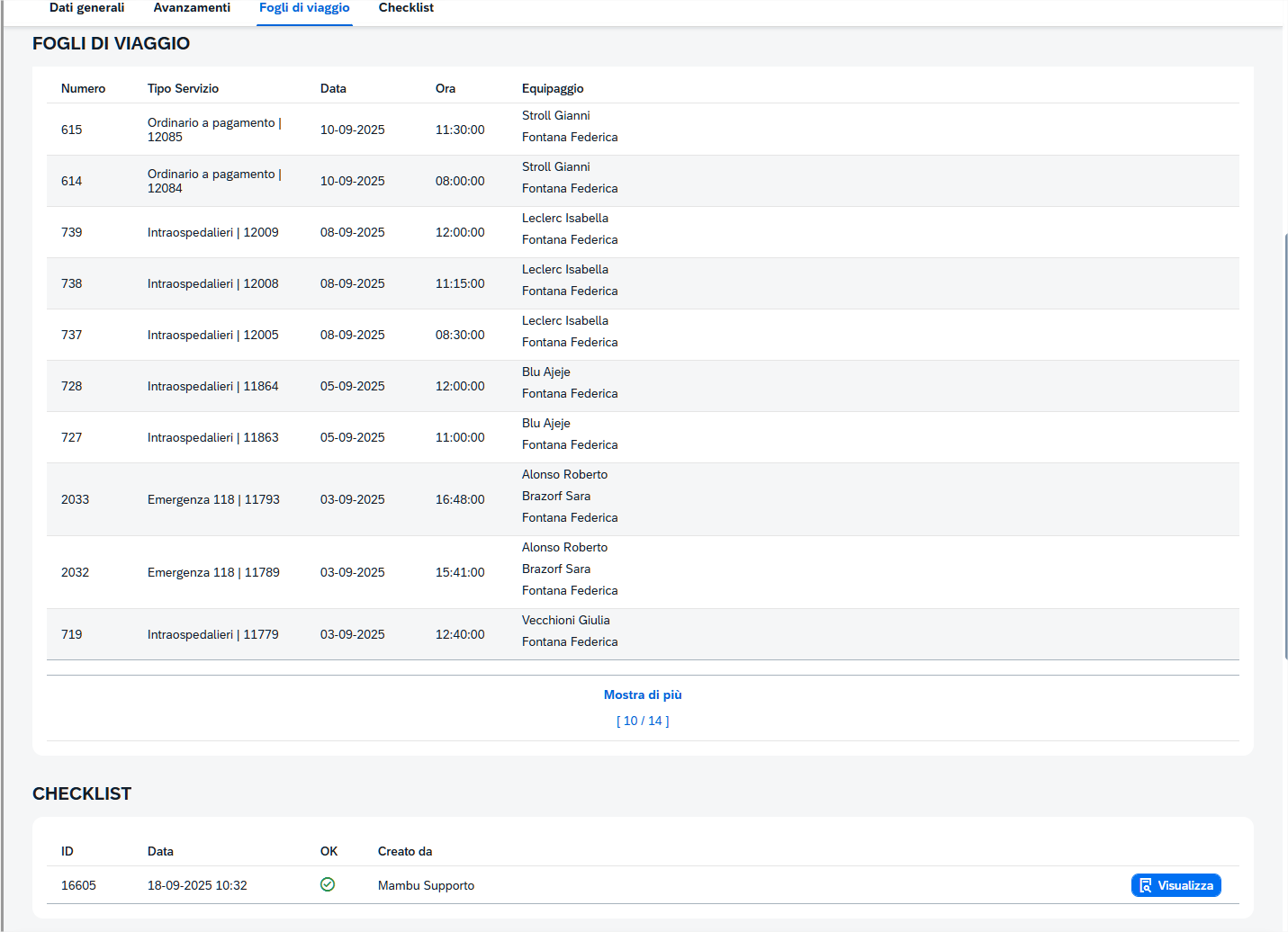
Task: Select travel sheet 614 row
Action: [72, 181]
